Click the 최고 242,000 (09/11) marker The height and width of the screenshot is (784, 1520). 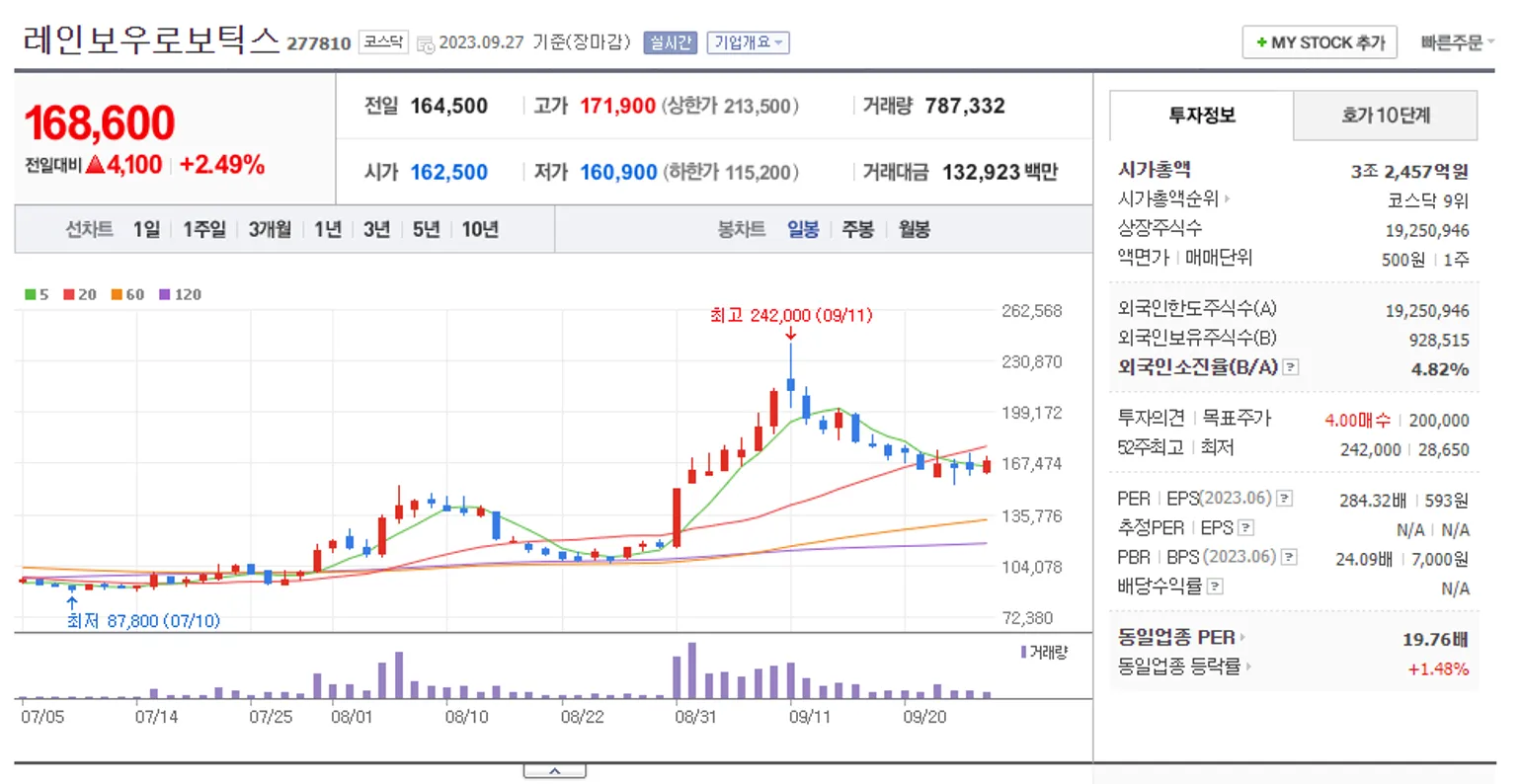pos(791,316)
